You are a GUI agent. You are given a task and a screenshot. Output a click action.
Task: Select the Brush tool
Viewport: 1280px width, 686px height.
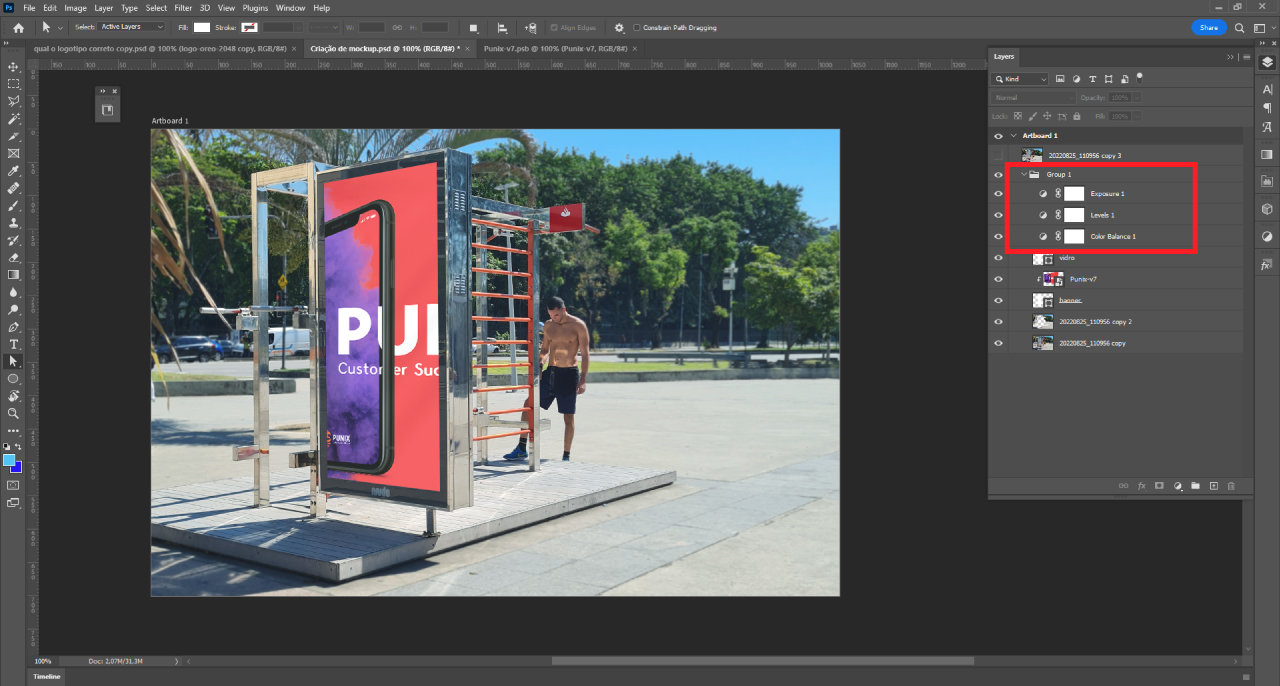coord(14,205)
